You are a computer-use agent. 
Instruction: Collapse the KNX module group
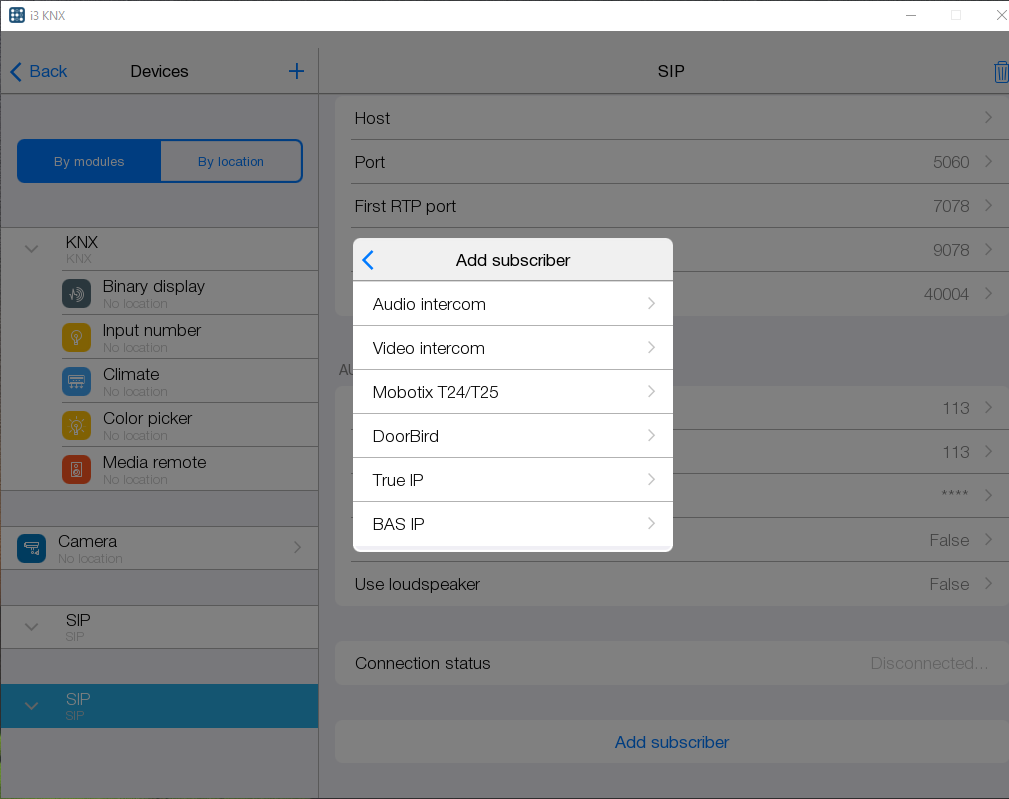tap(32, 249)
